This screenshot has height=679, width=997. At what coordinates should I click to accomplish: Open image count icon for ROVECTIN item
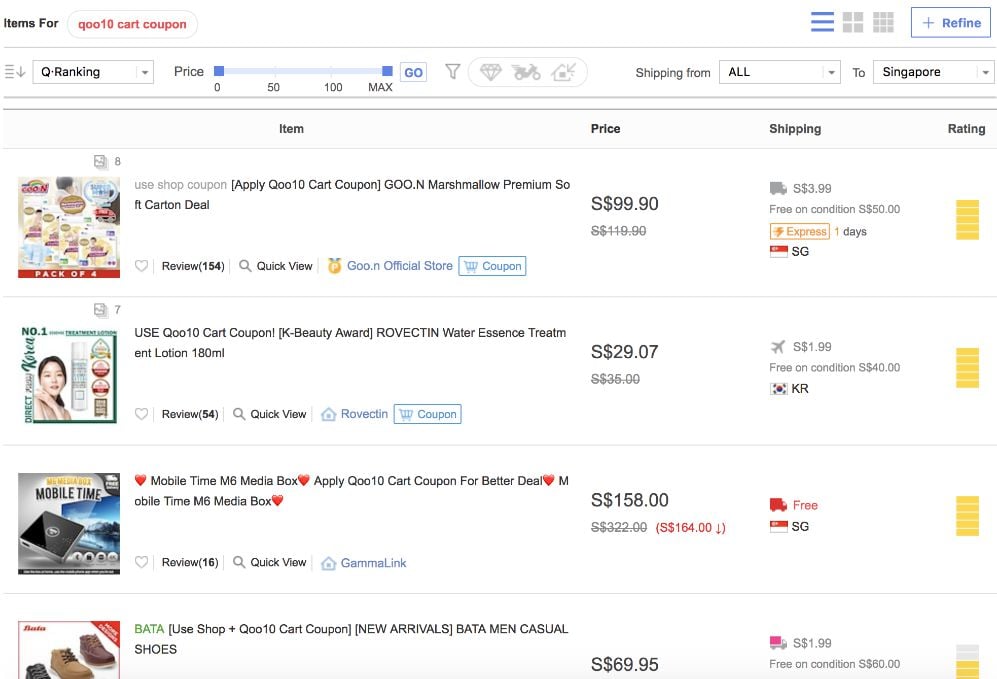tap(100, 310)
